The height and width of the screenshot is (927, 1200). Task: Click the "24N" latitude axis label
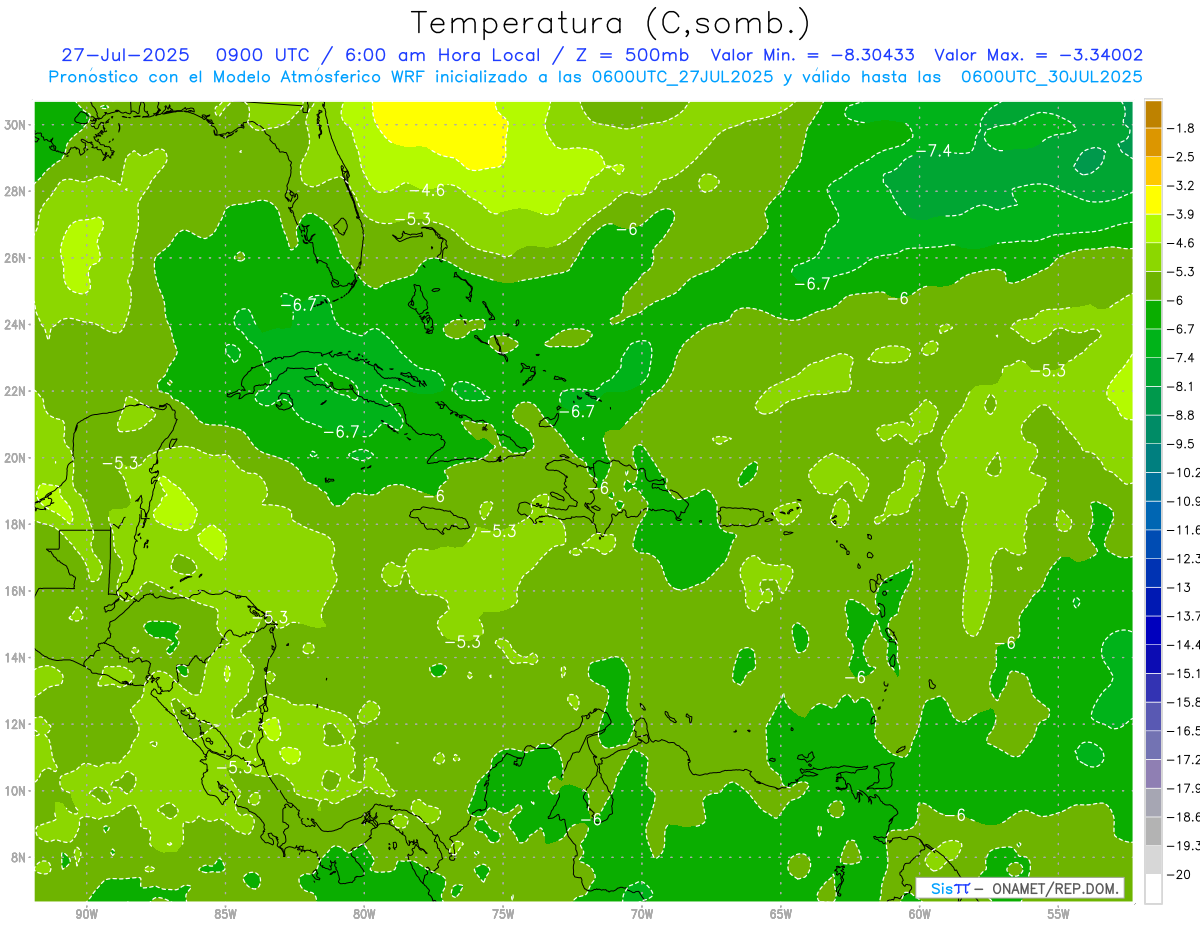[16, 325]
